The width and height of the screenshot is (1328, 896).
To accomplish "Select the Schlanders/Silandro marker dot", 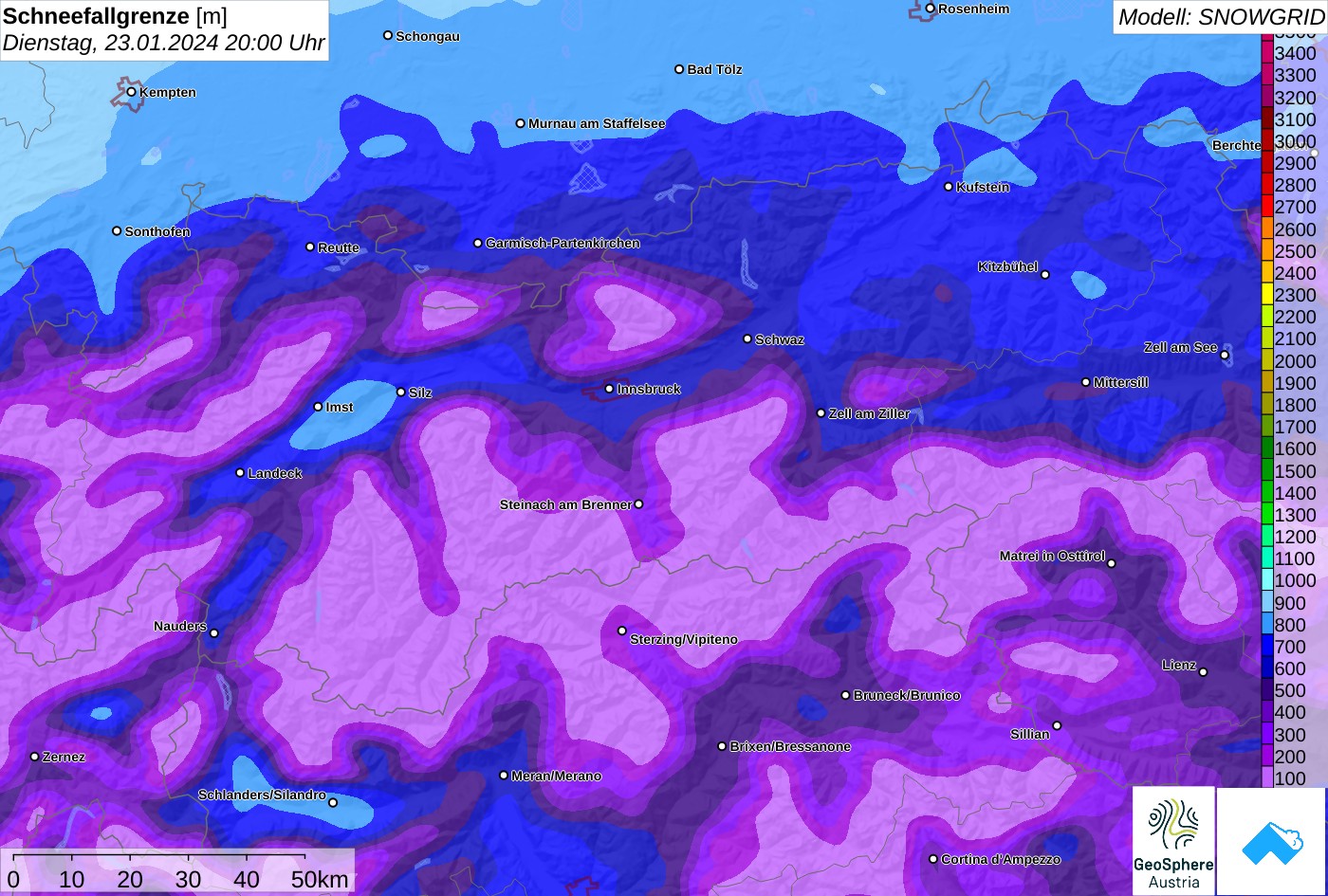I will (x=332, y=803).
